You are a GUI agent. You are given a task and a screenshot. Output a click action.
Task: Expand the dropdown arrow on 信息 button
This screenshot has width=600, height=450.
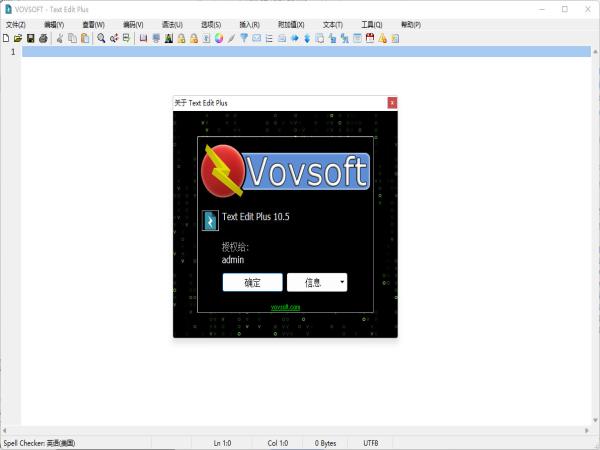(342, 282)
